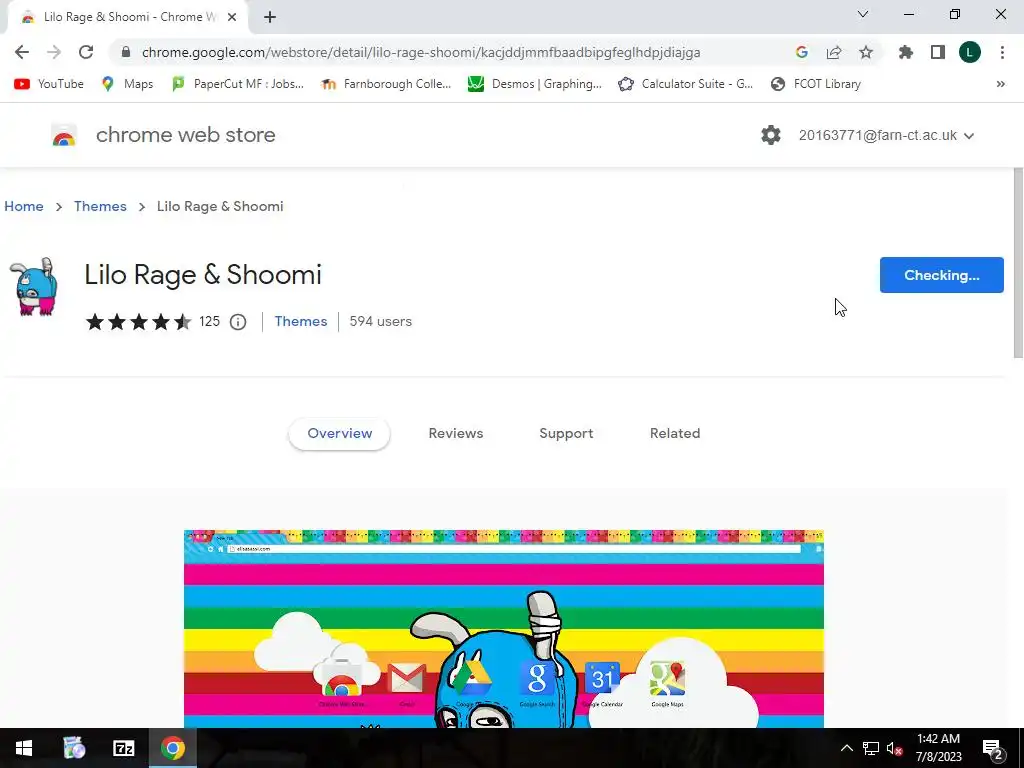Viewport: 1024px width, 768px height.
Task: Click Chrome icon in taskbar
Action: pos(173,748)
